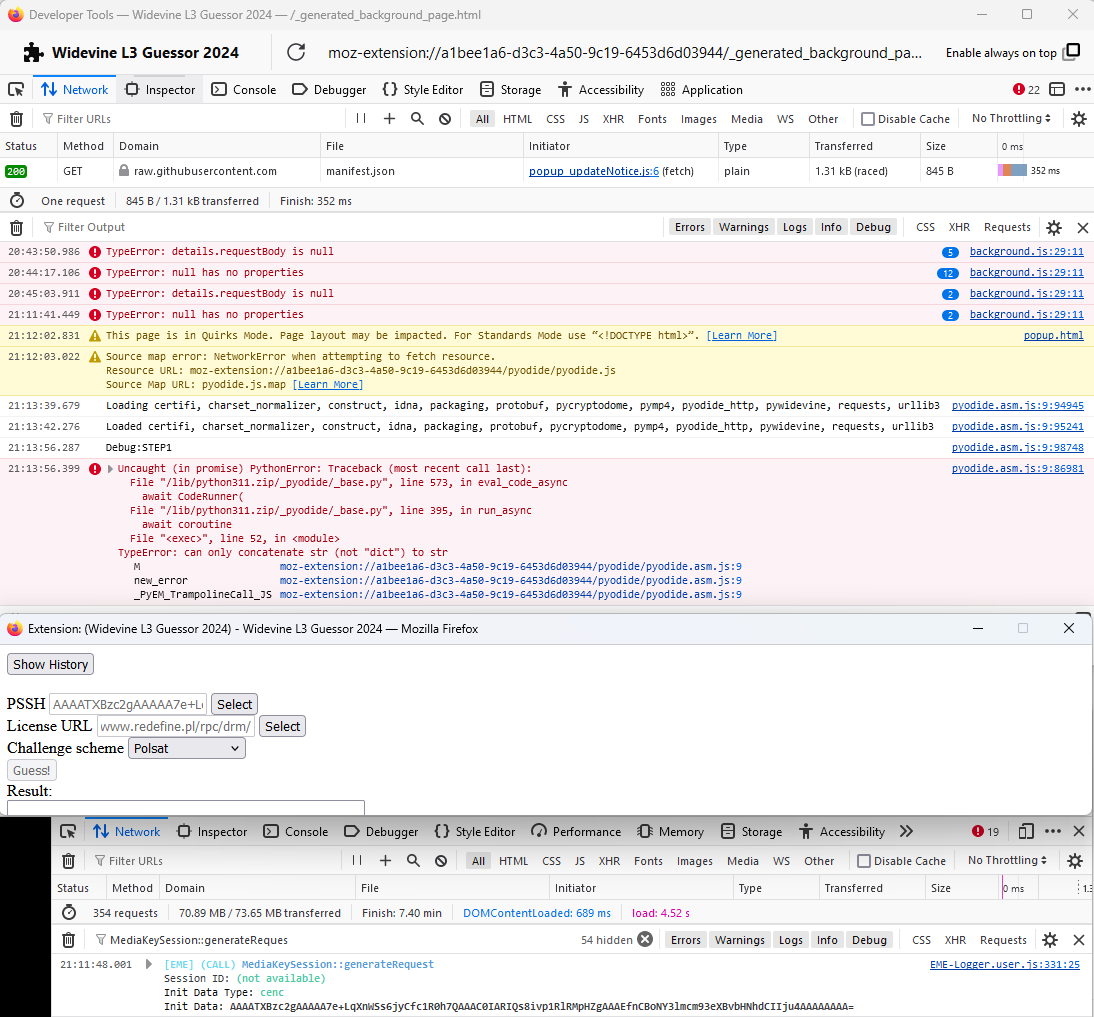Click the PSSH input field

tap(128, 704)
